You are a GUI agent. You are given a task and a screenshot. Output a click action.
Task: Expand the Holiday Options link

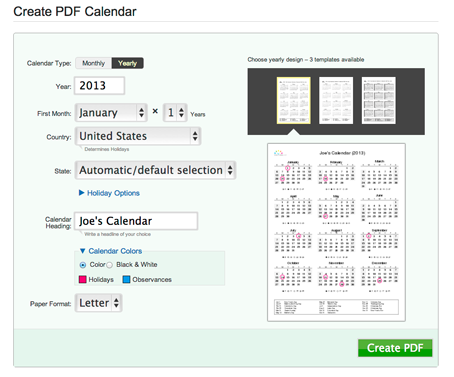pos(113,193)
